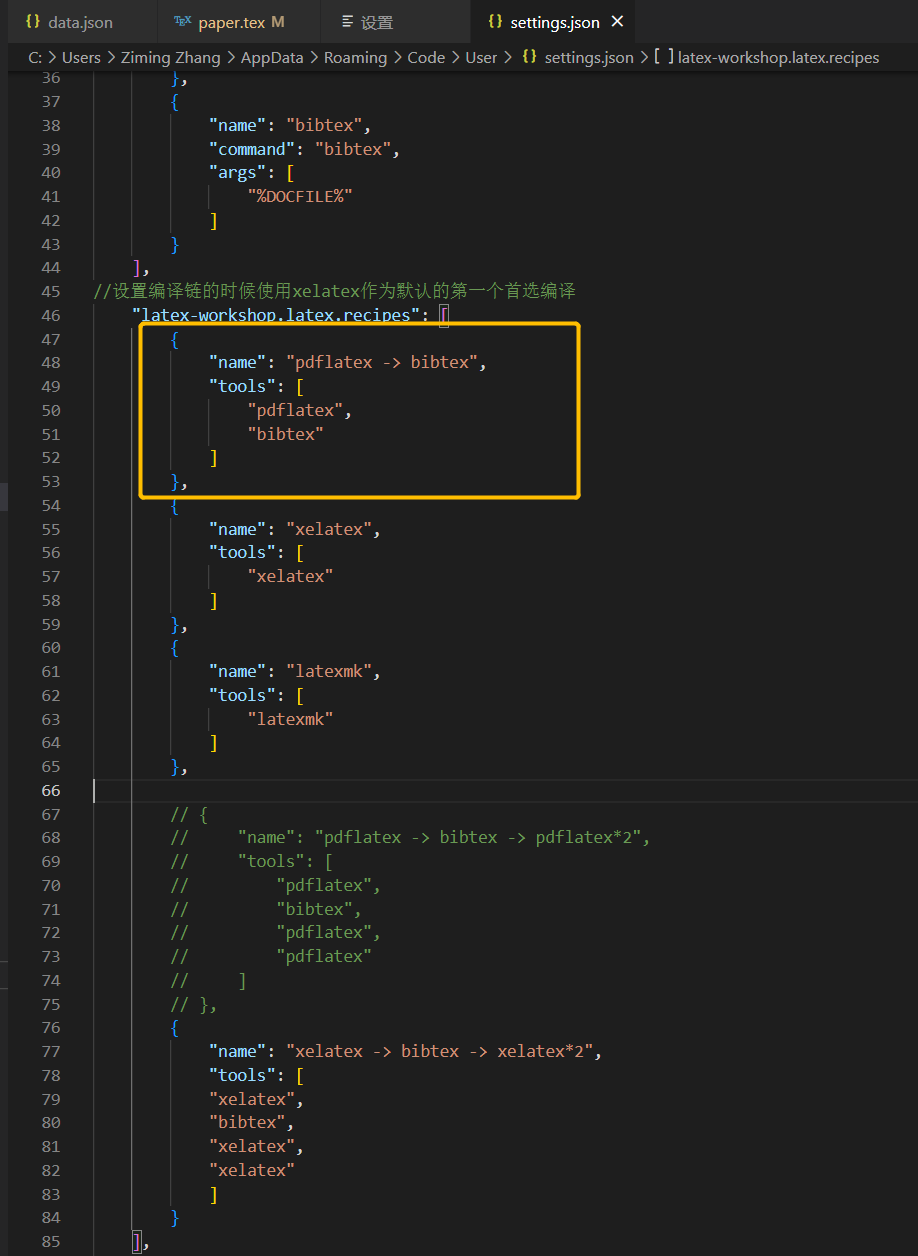Open the Roaming breadcrumb dropdown
918x1256 pixels.
click(x=355, y=57)
